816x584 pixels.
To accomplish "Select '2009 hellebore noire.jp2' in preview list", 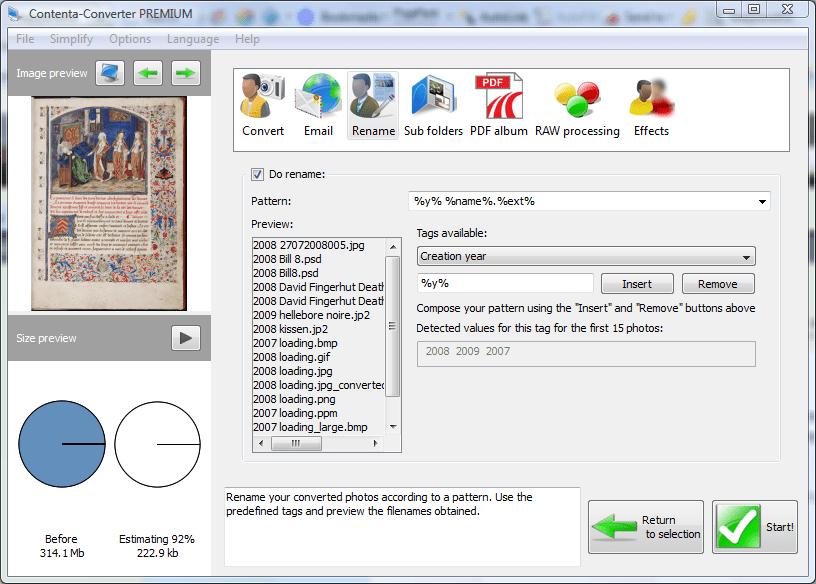I will coord(312,315).
